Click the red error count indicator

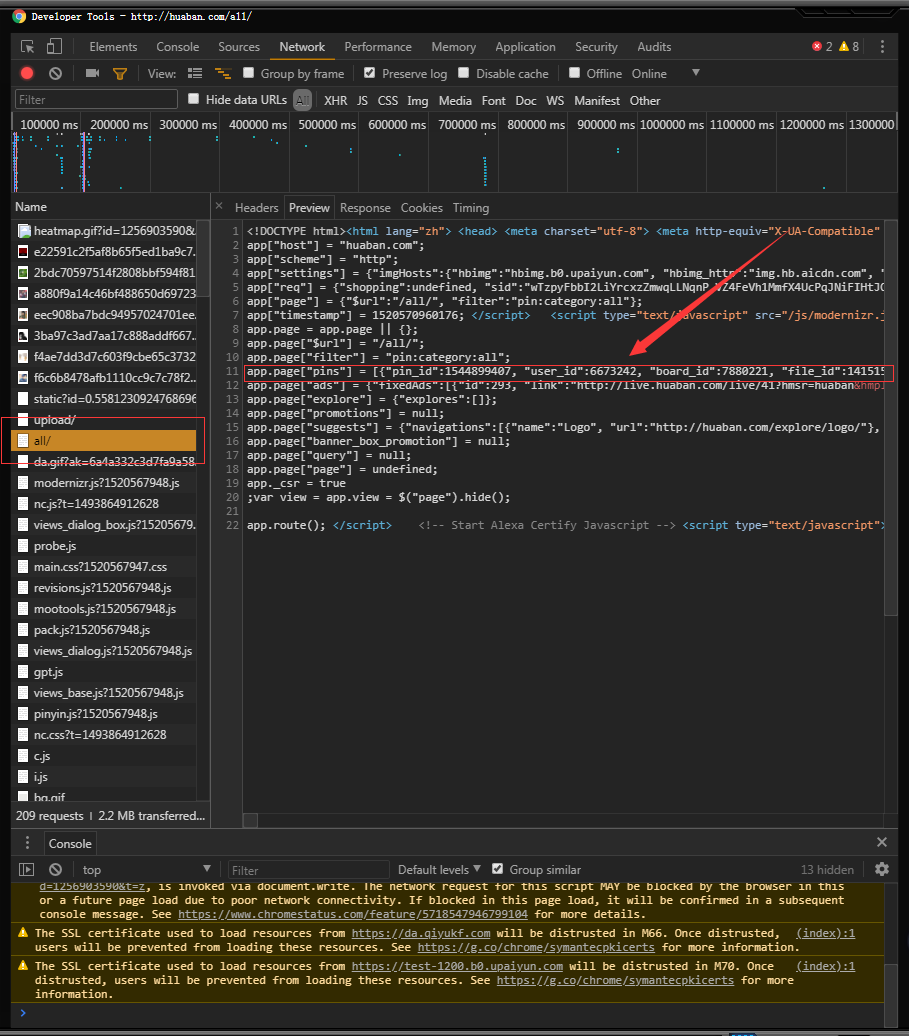tap(822, 46)
